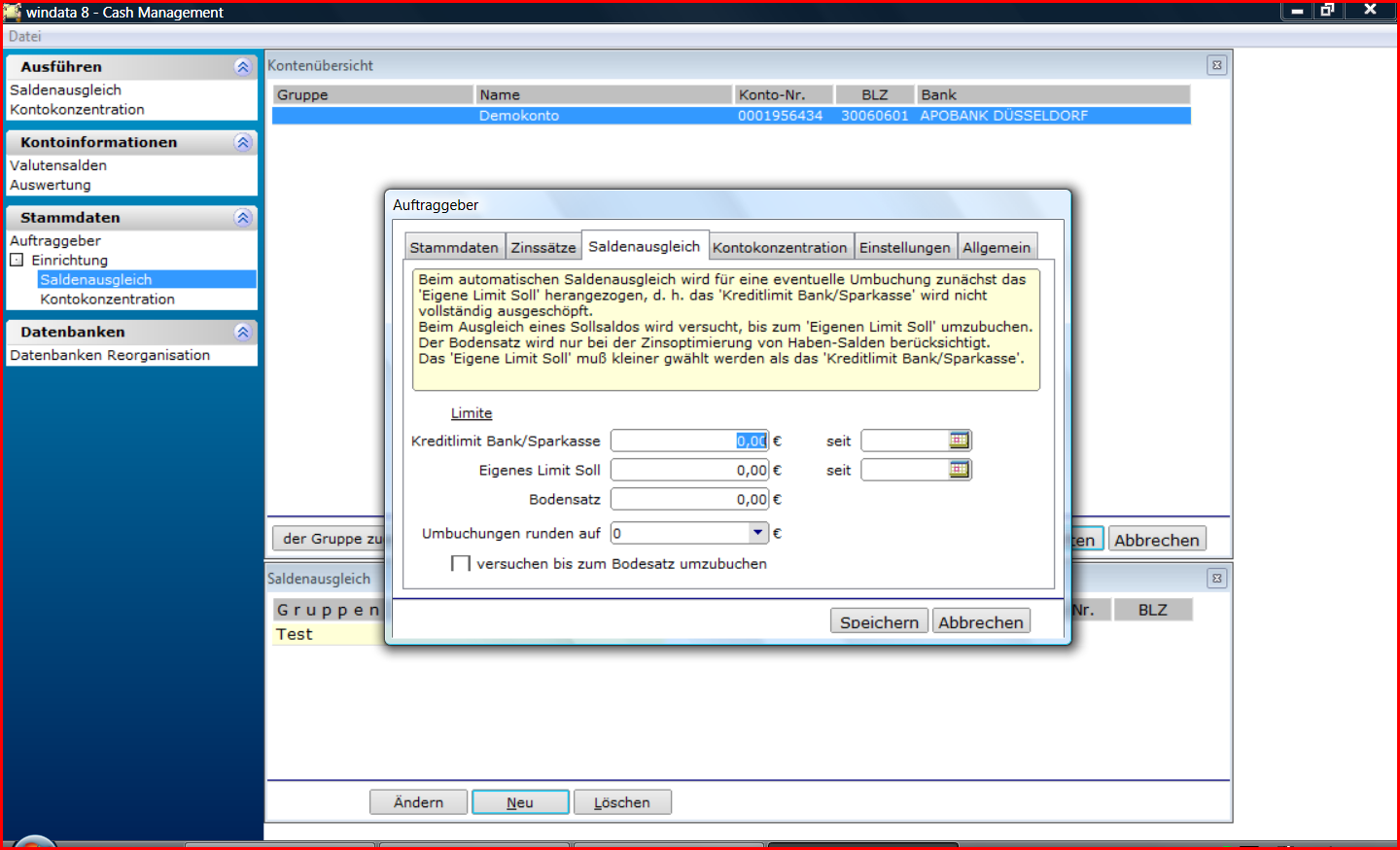Focus the Eigenes Limit Soll amount field

[x=689, y=470]
